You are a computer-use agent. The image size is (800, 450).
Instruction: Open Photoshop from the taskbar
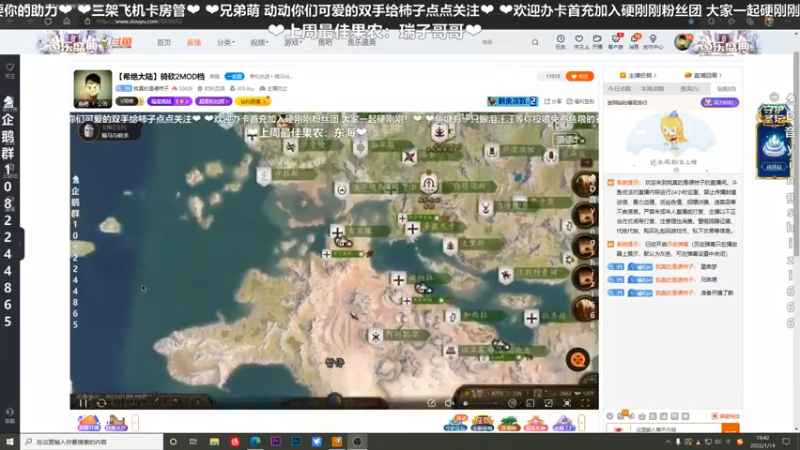pos(296,441)
